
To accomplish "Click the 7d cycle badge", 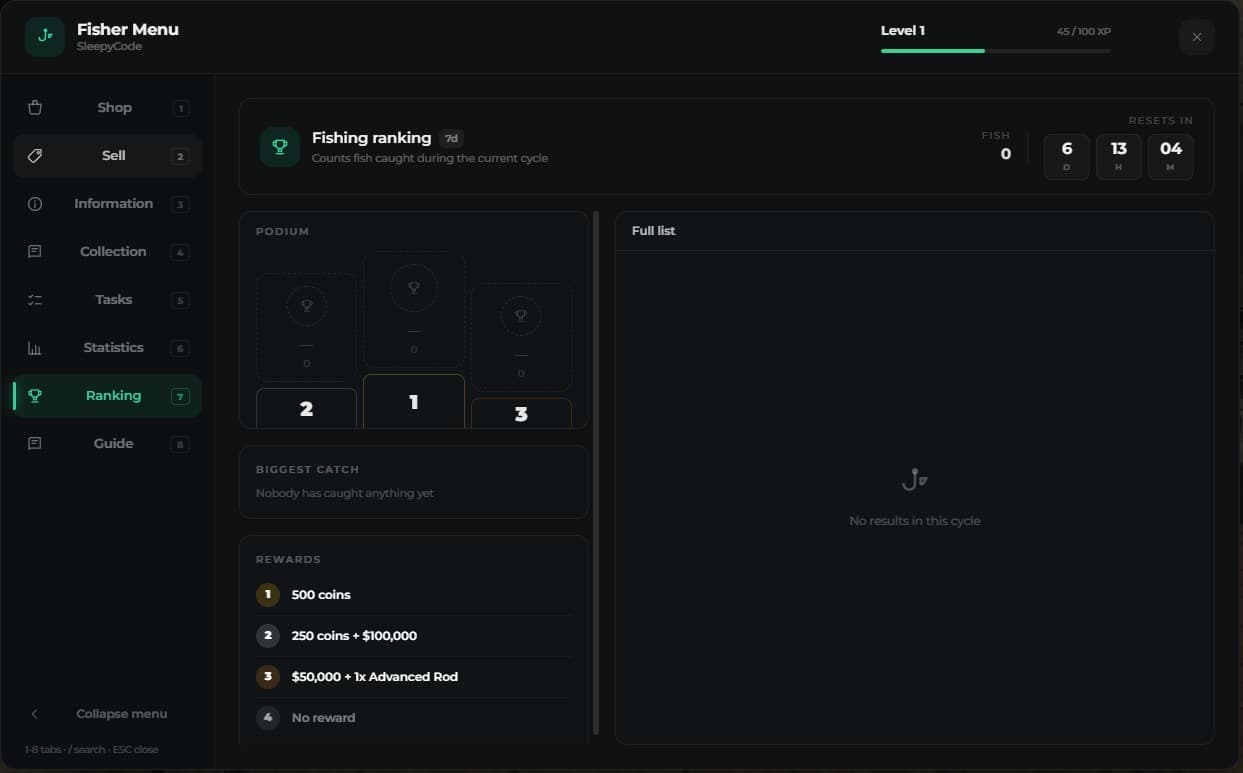I will pos(451,139).
